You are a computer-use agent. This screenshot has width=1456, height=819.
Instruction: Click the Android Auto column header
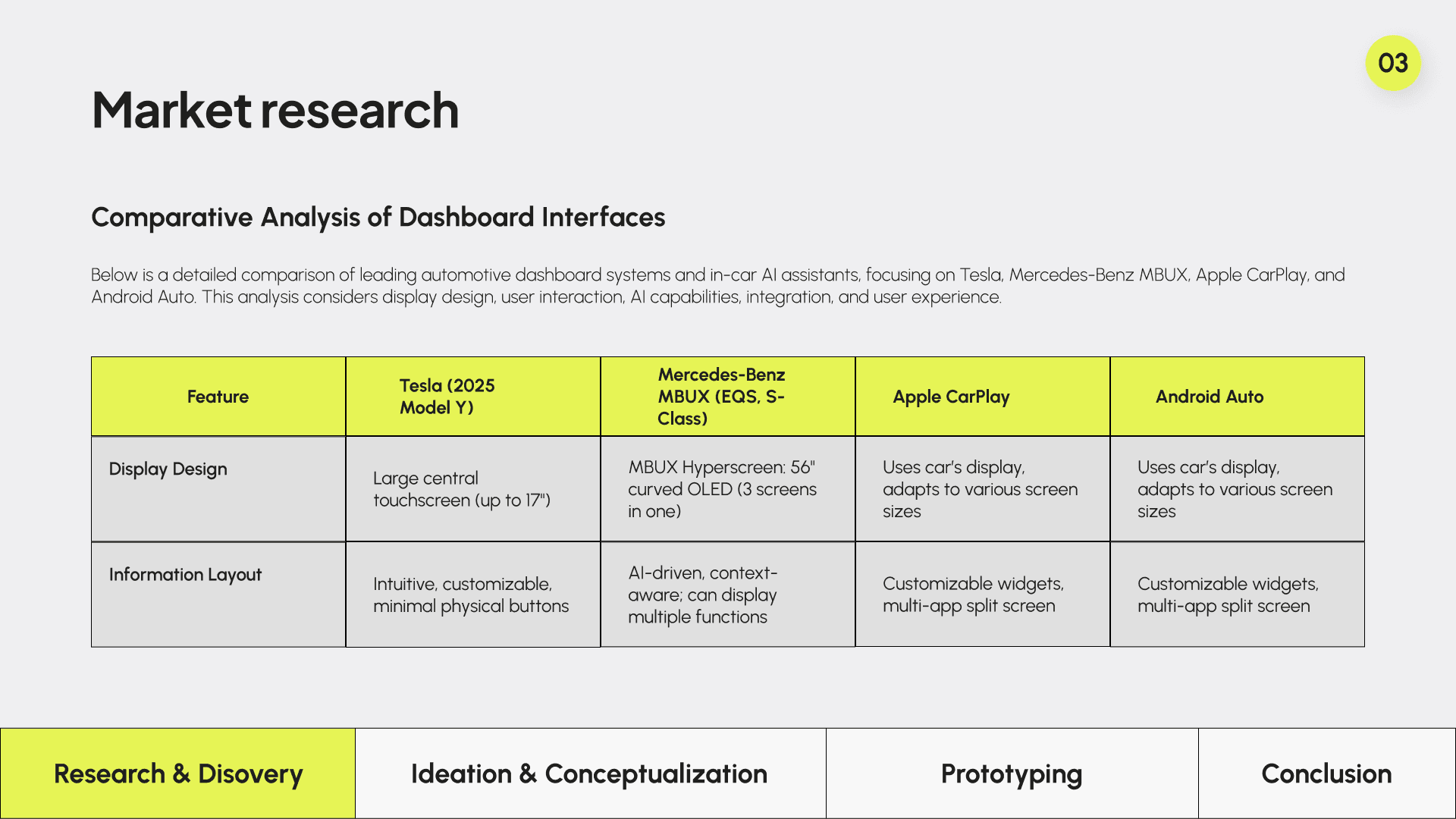tap(1209, 397)
